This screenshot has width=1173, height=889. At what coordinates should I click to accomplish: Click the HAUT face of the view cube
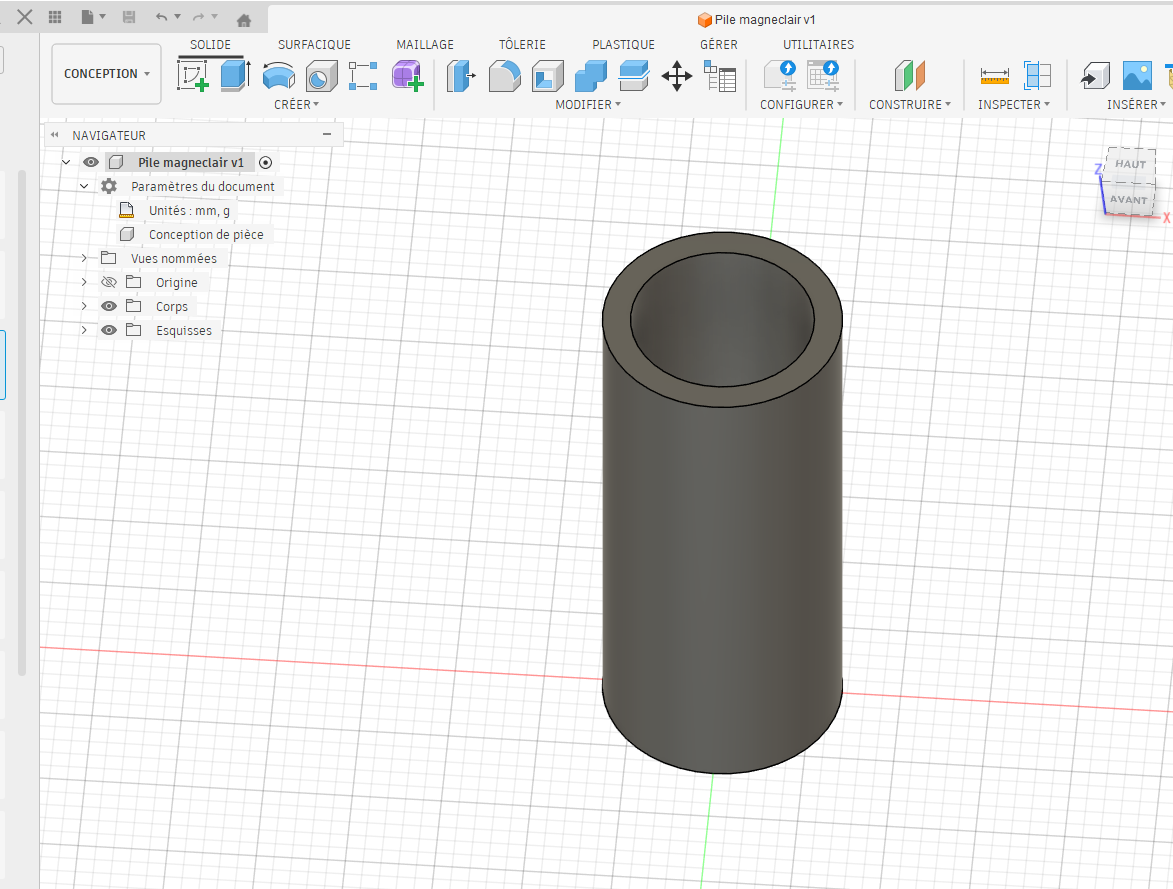(x=1130, y=164)
